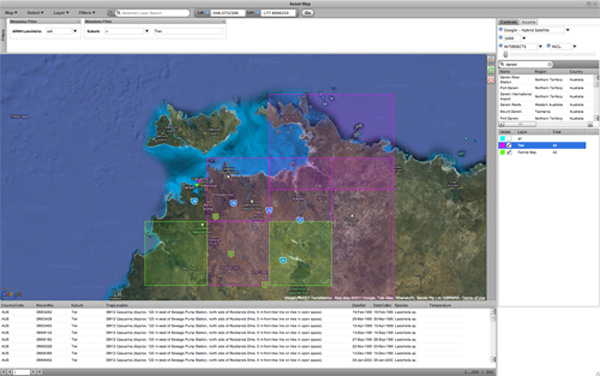Screen dimensions: 600x376
Task: Click the green refresh icon beside the map
Action: point(491,70)
